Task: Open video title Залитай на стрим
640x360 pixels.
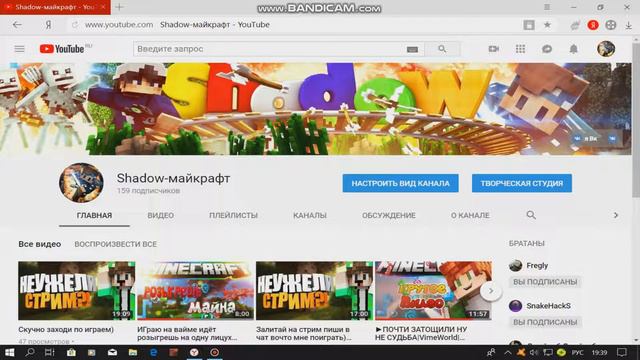Action: click(x=304, y=333)
